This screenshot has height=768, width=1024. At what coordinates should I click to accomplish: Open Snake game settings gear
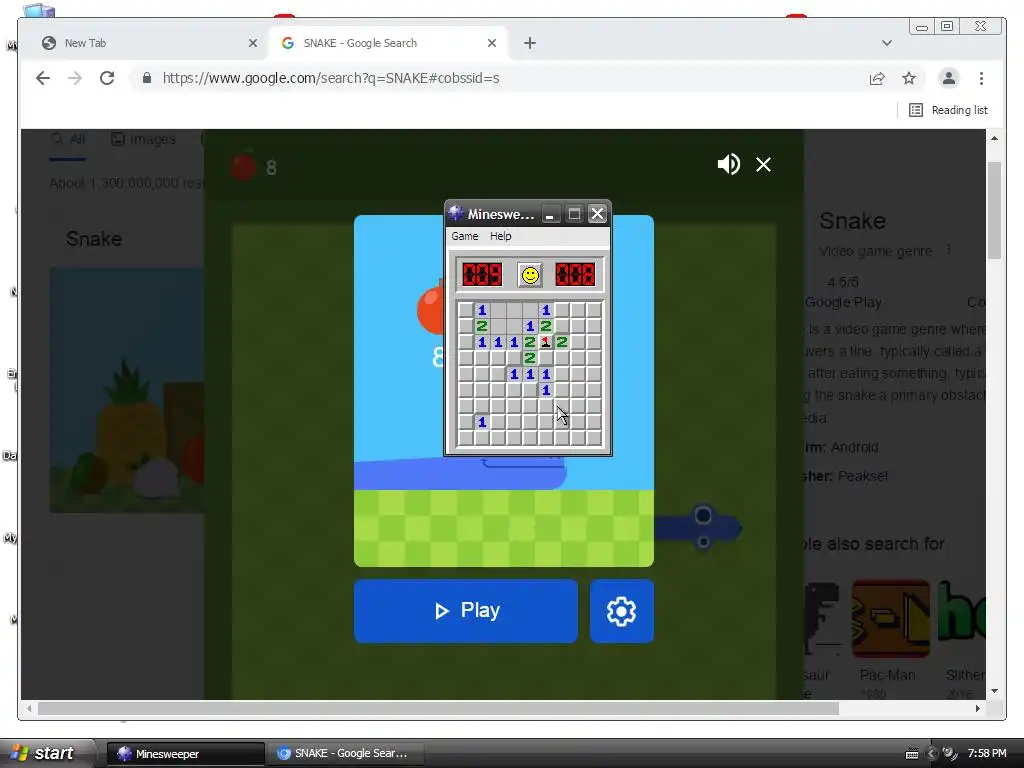pos(621,611)
